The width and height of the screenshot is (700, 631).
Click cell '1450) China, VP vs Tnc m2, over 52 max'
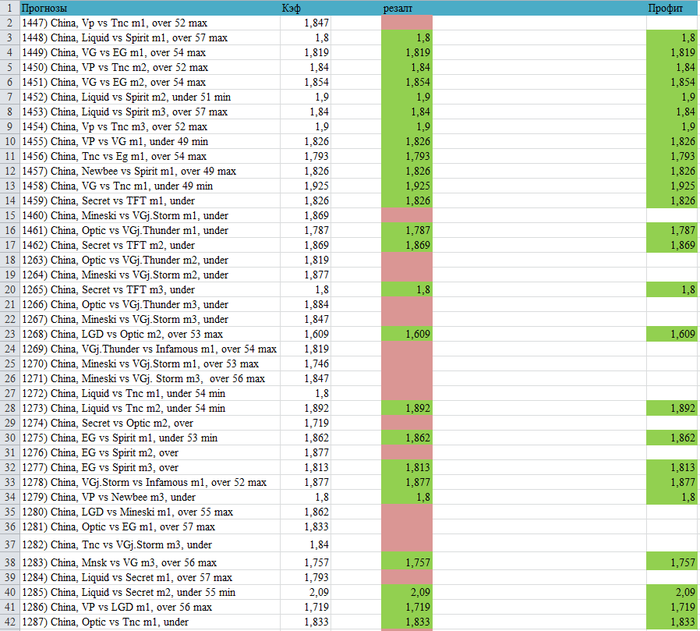[x=150, y=67]
